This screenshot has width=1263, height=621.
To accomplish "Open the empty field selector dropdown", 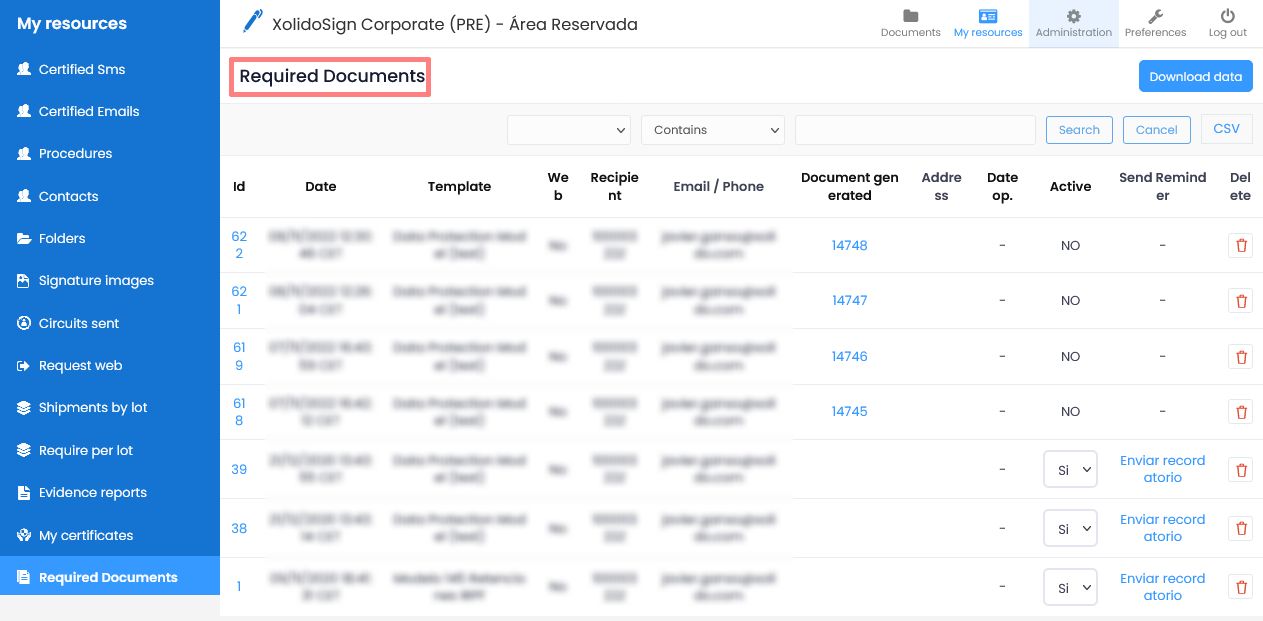I will [568, 130].
